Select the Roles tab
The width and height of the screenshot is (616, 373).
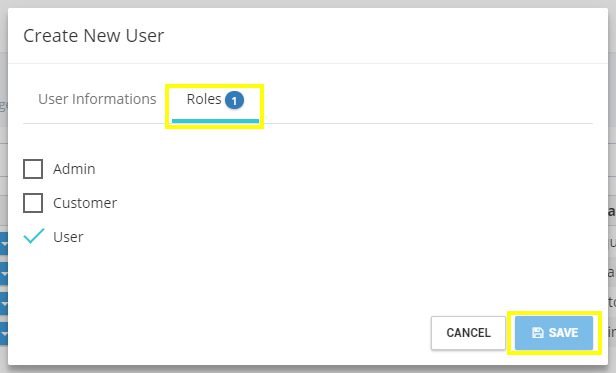point(215,103)
